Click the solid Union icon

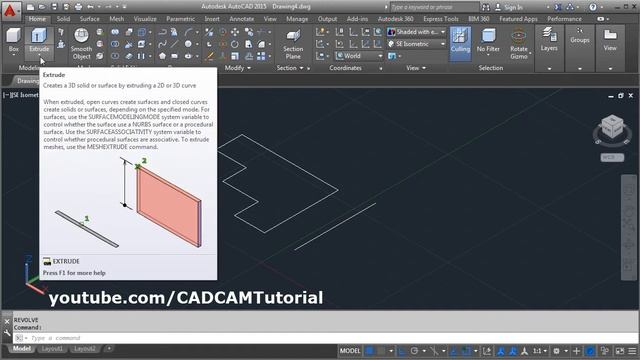tap(115, 32)
